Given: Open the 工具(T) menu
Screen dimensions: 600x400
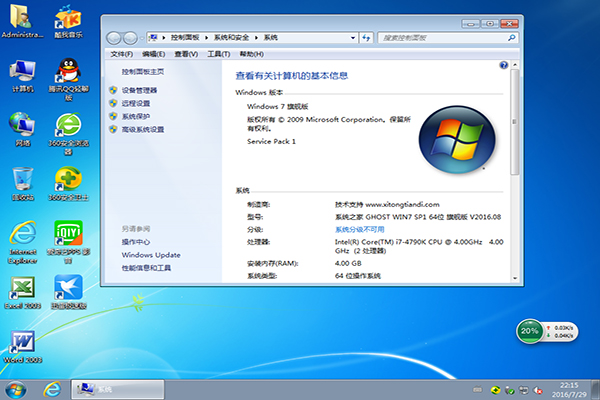Looking at the screenshot, I should tap(218, 54).
